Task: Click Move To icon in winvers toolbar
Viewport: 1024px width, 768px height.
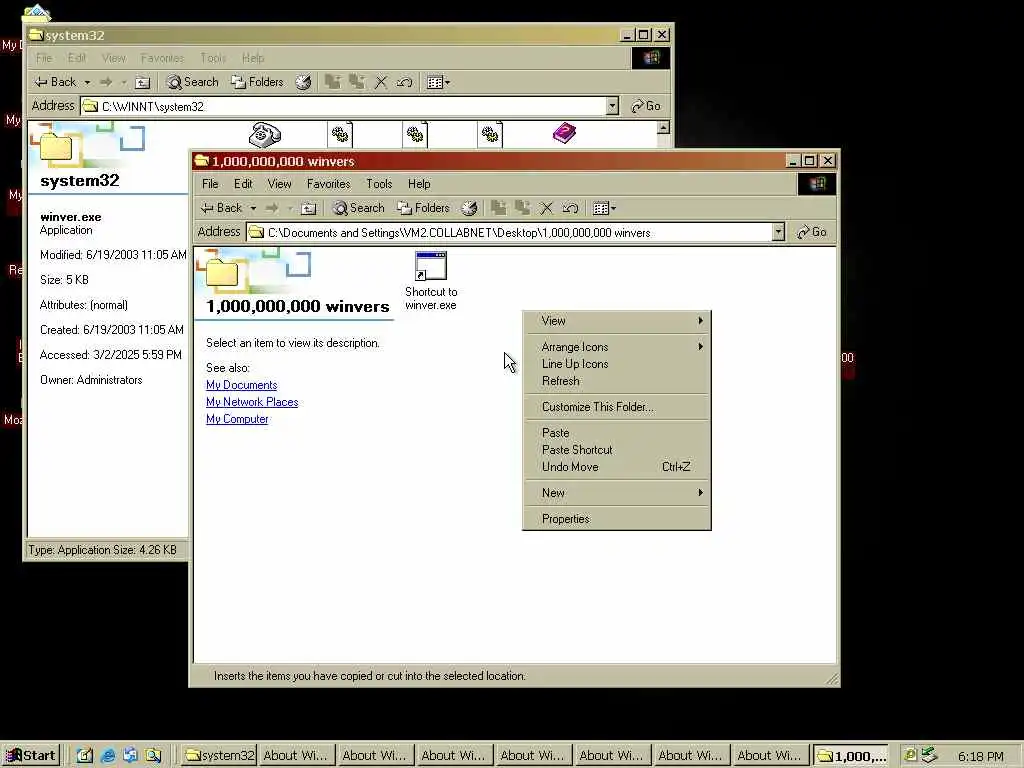Action: point(499,208)
